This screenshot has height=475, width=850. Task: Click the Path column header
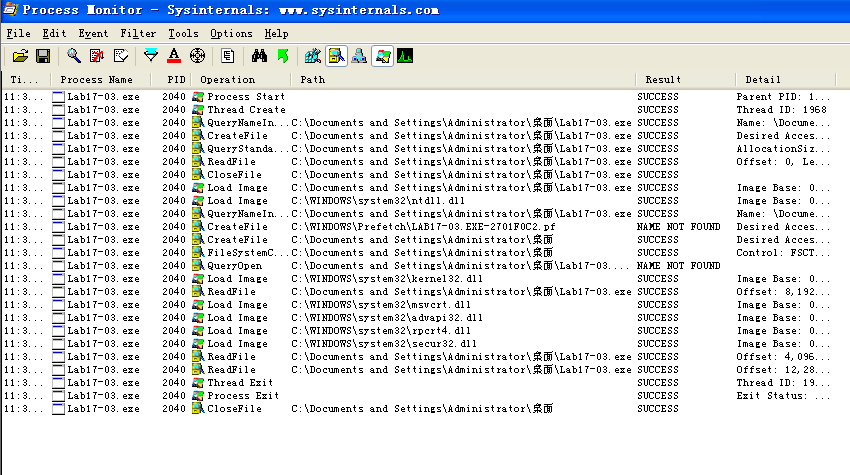463,80
